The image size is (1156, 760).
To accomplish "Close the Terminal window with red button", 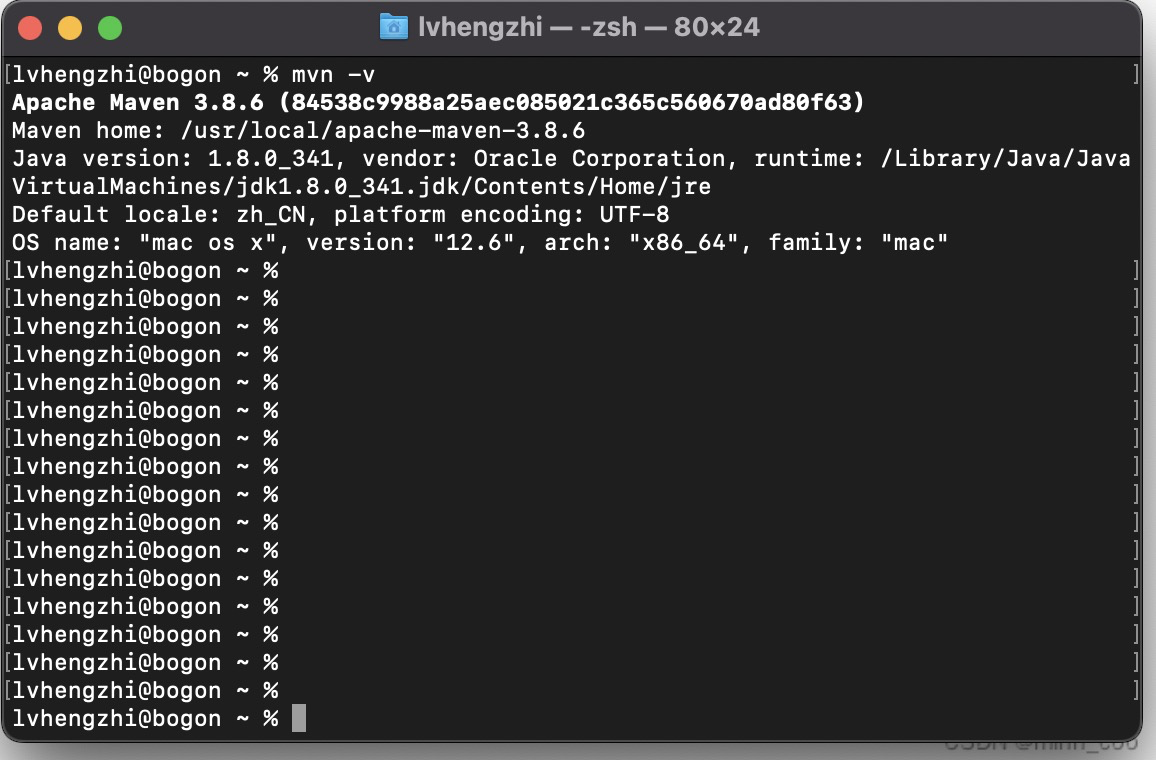I will (x=30, y=28).
